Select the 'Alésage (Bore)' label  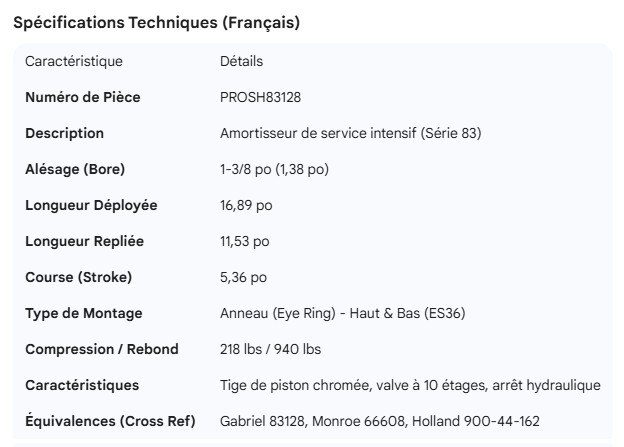pos(75,170)
